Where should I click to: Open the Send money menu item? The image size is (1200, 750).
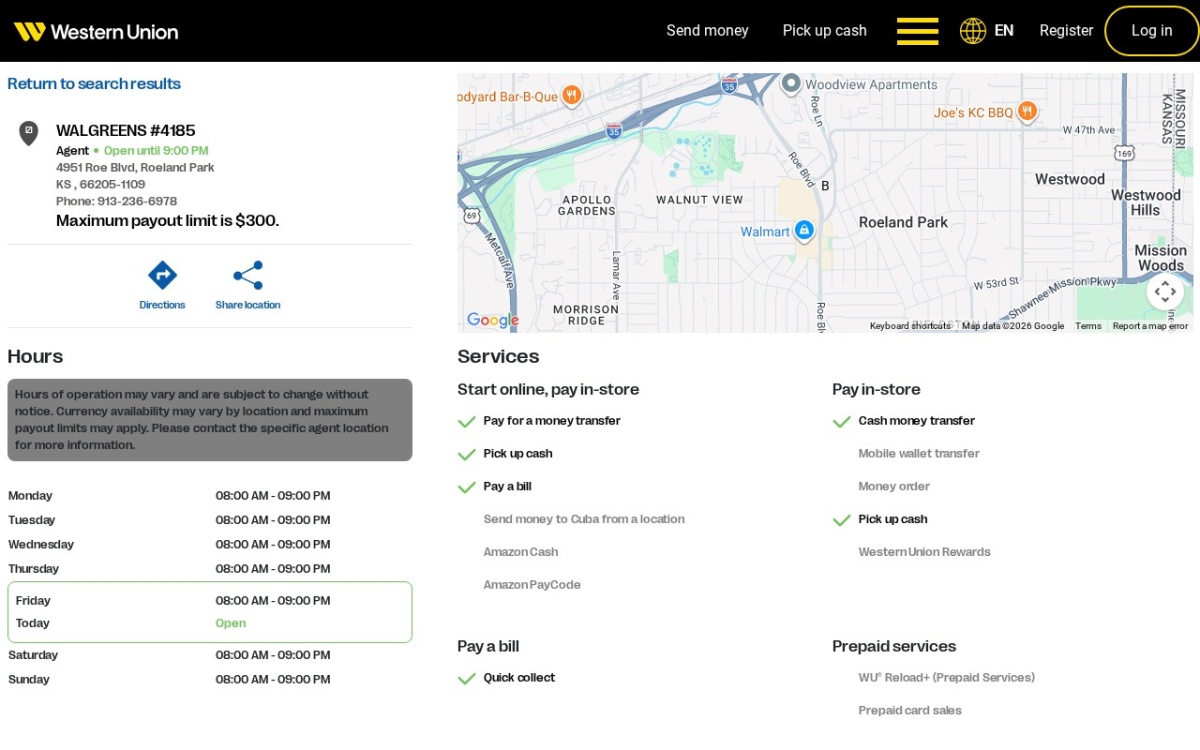pos(707,31)
